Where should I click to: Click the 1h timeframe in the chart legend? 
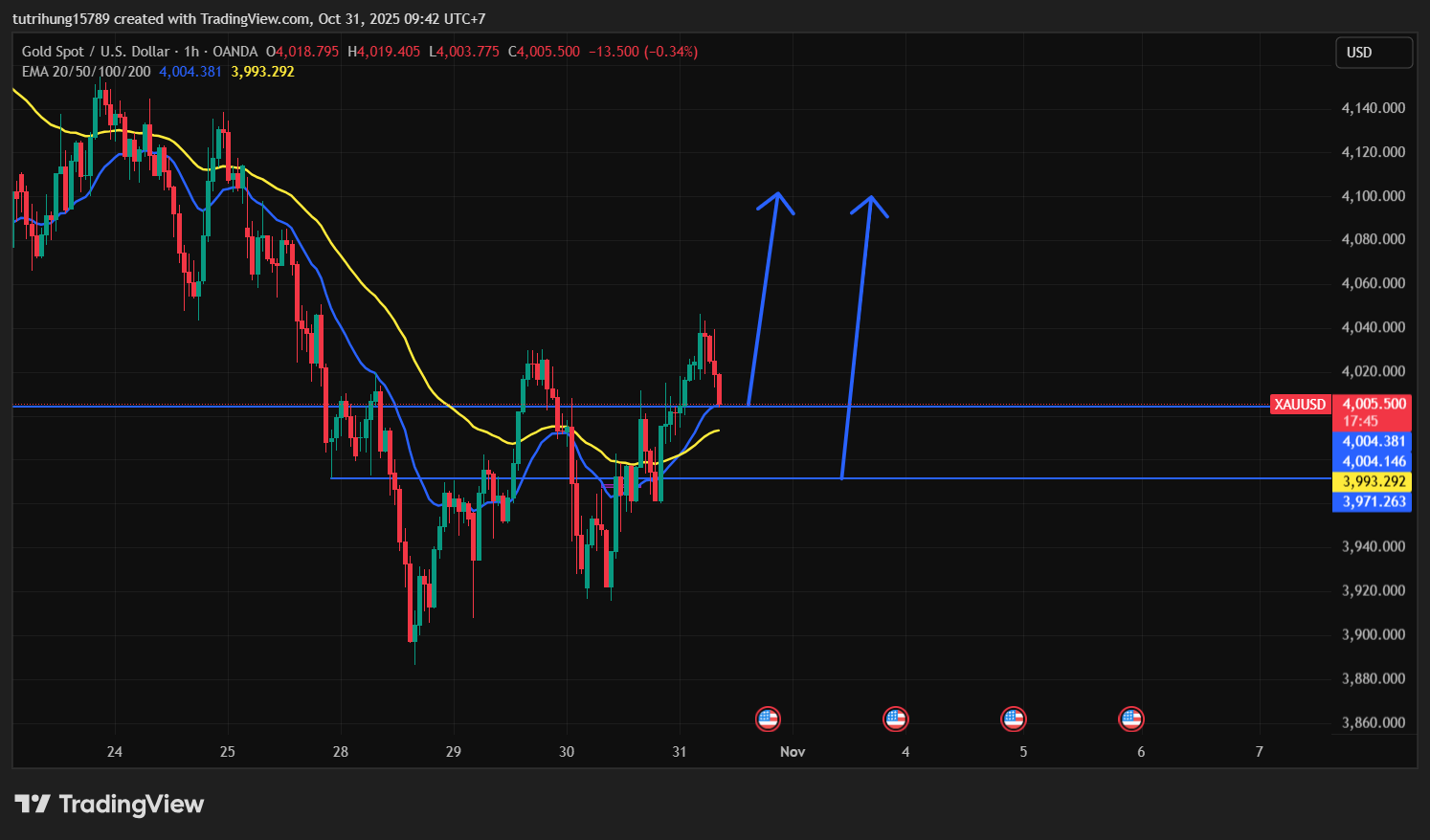point(191,52)
